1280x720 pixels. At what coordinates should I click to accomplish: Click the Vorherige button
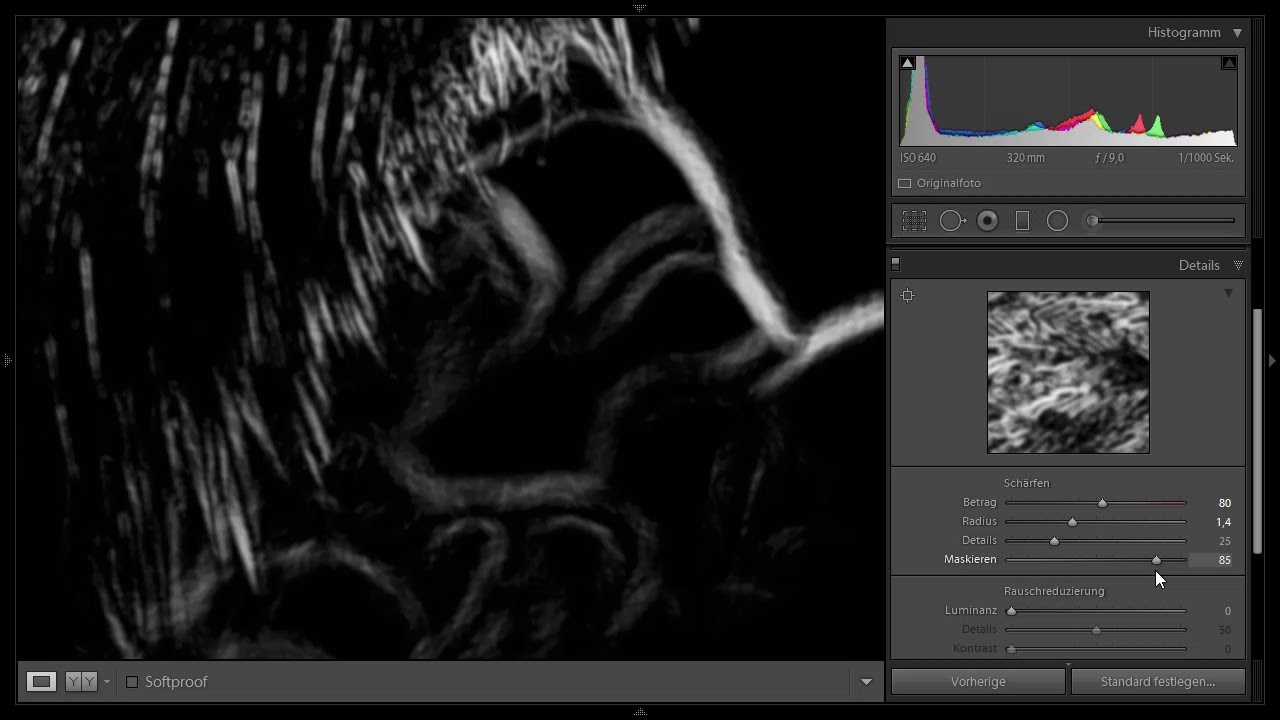coord(978,682)
